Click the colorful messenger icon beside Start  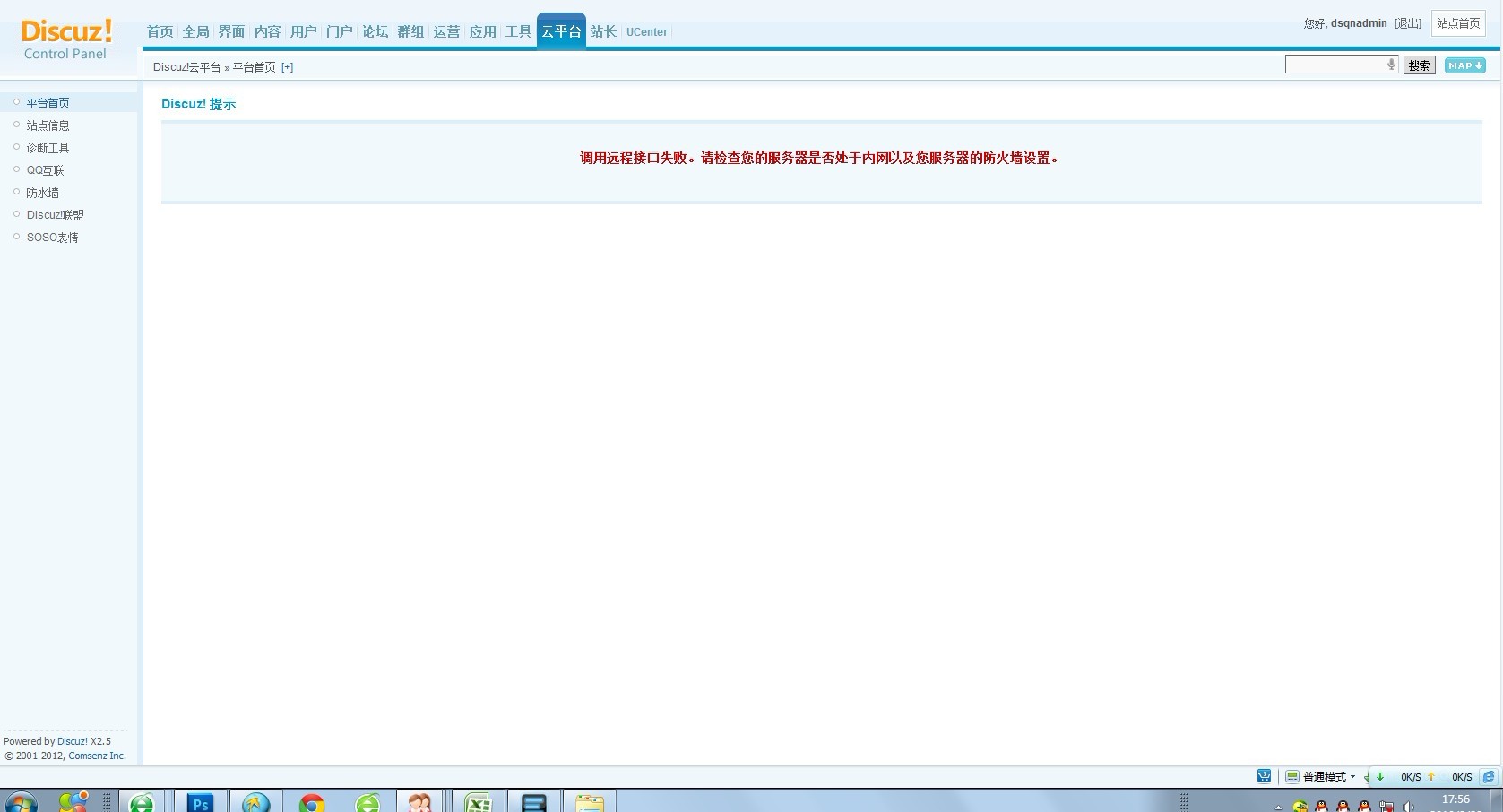(73, 801)
